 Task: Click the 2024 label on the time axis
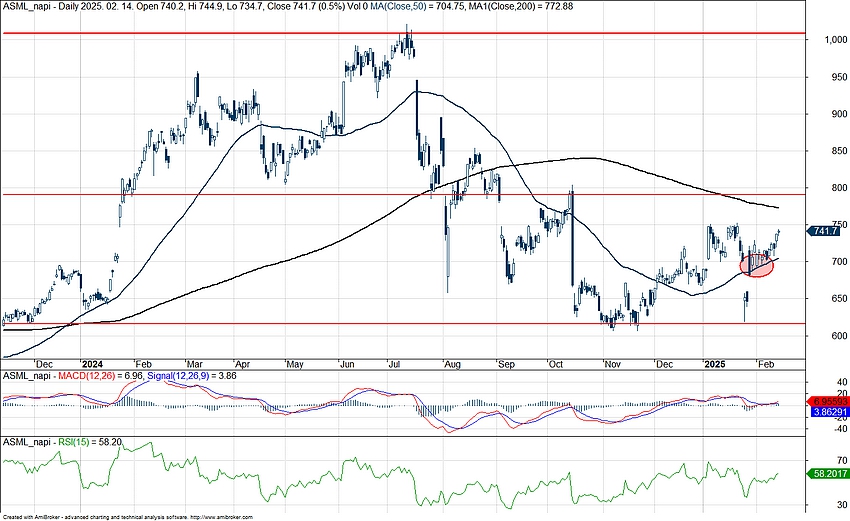click(x=93, y=364)
